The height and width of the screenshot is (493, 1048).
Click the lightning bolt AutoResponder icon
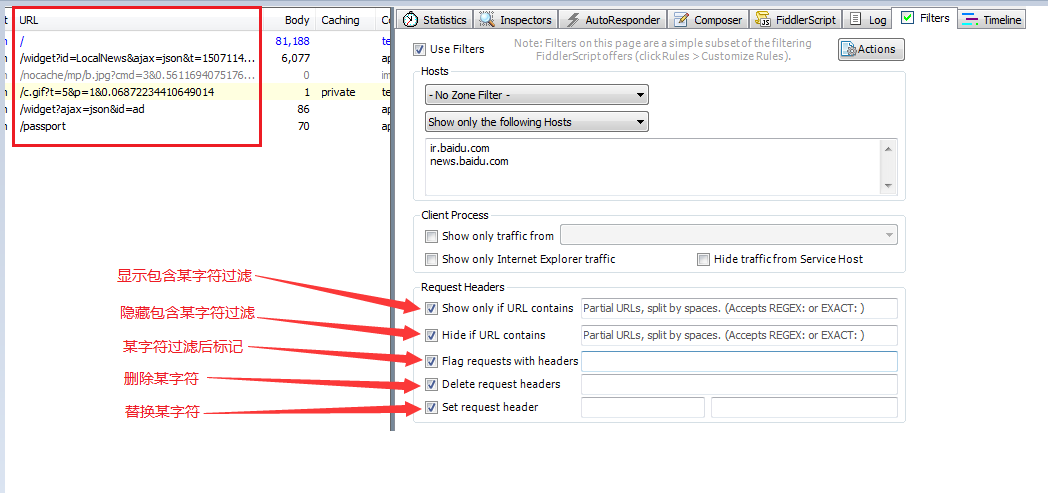(572, 19)
